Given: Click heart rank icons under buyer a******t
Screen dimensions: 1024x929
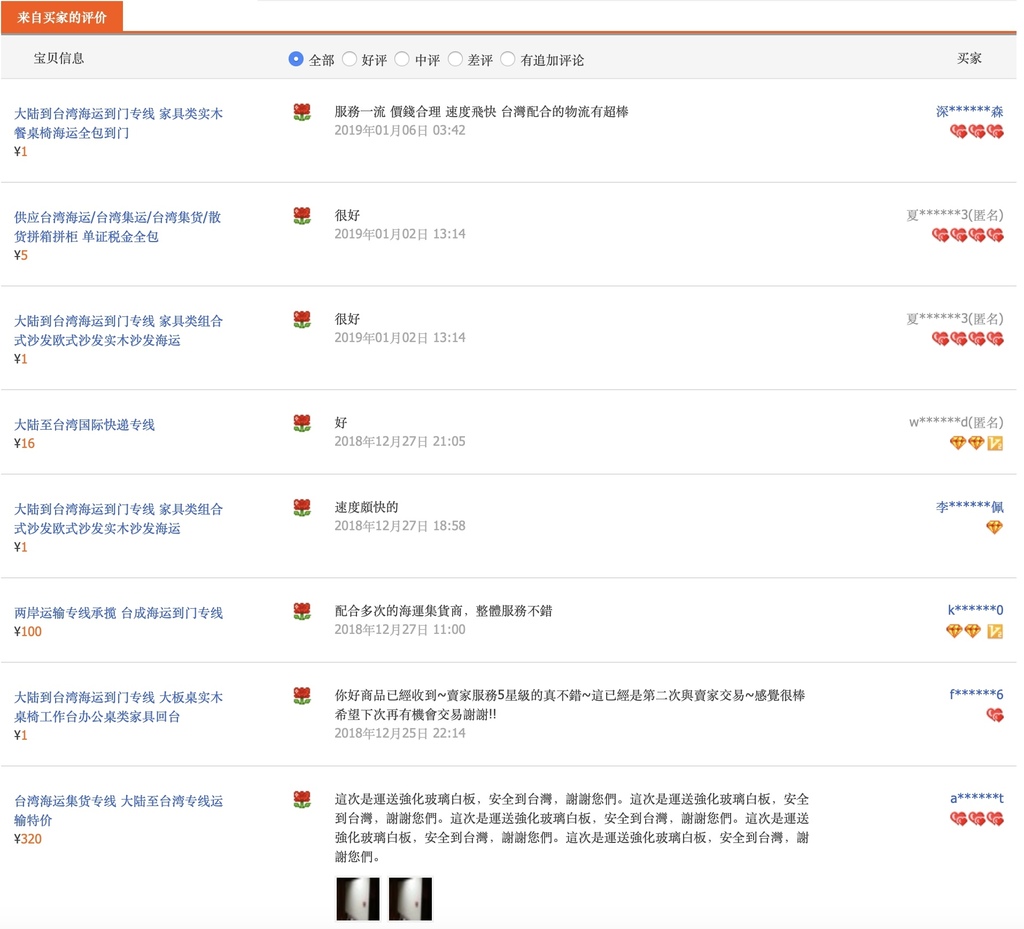Looking at the screenshot, I should (976, 819).
